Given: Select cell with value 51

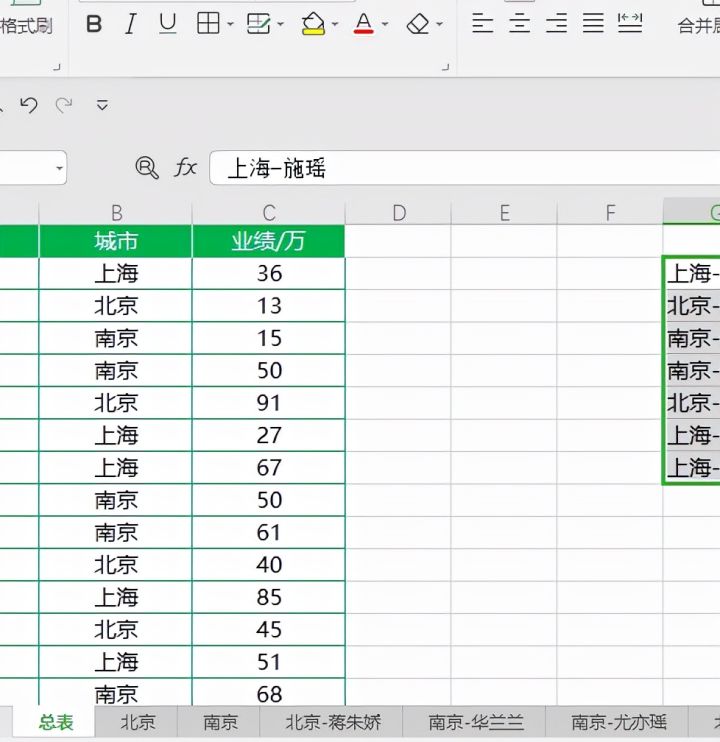Looking at the screenshot, I should (269, 662).
